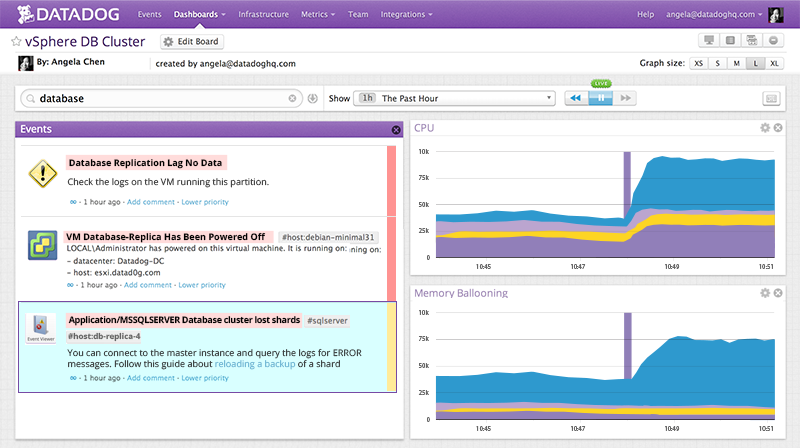Lower priority of MSSQLSERVER event
The image size is (800, 448).
click(x=205, y=378)
